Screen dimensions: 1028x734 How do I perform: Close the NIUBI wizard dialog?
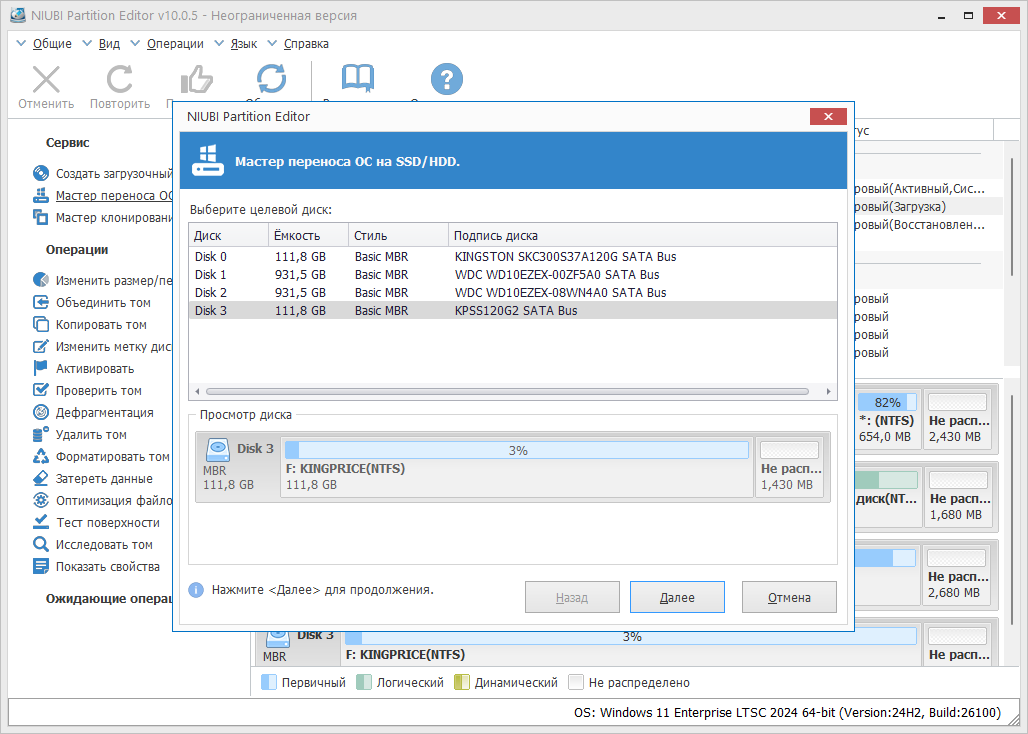828,116
